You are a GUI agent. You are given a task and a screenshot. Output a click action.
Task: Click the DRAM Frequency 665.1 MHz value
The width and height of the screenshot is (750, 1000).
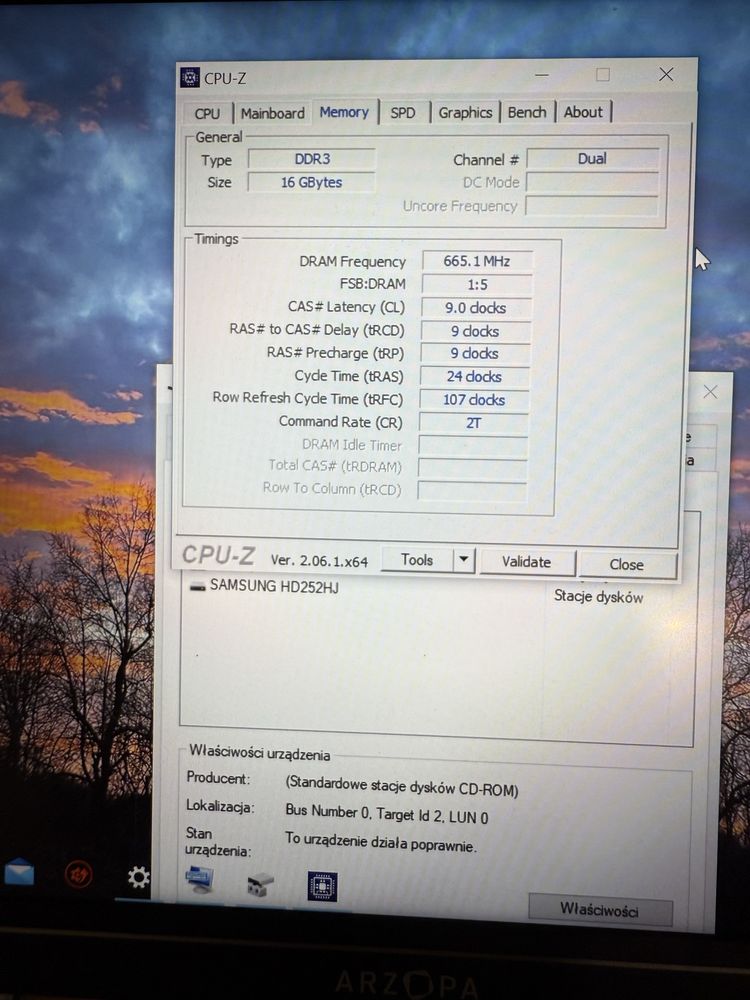(x=477, y=261)
